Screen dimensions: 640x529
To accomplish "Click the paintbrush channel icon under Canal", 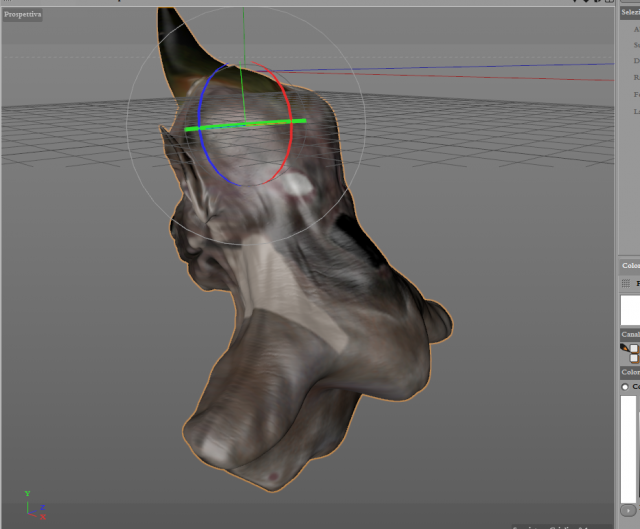I will (624, 348).
